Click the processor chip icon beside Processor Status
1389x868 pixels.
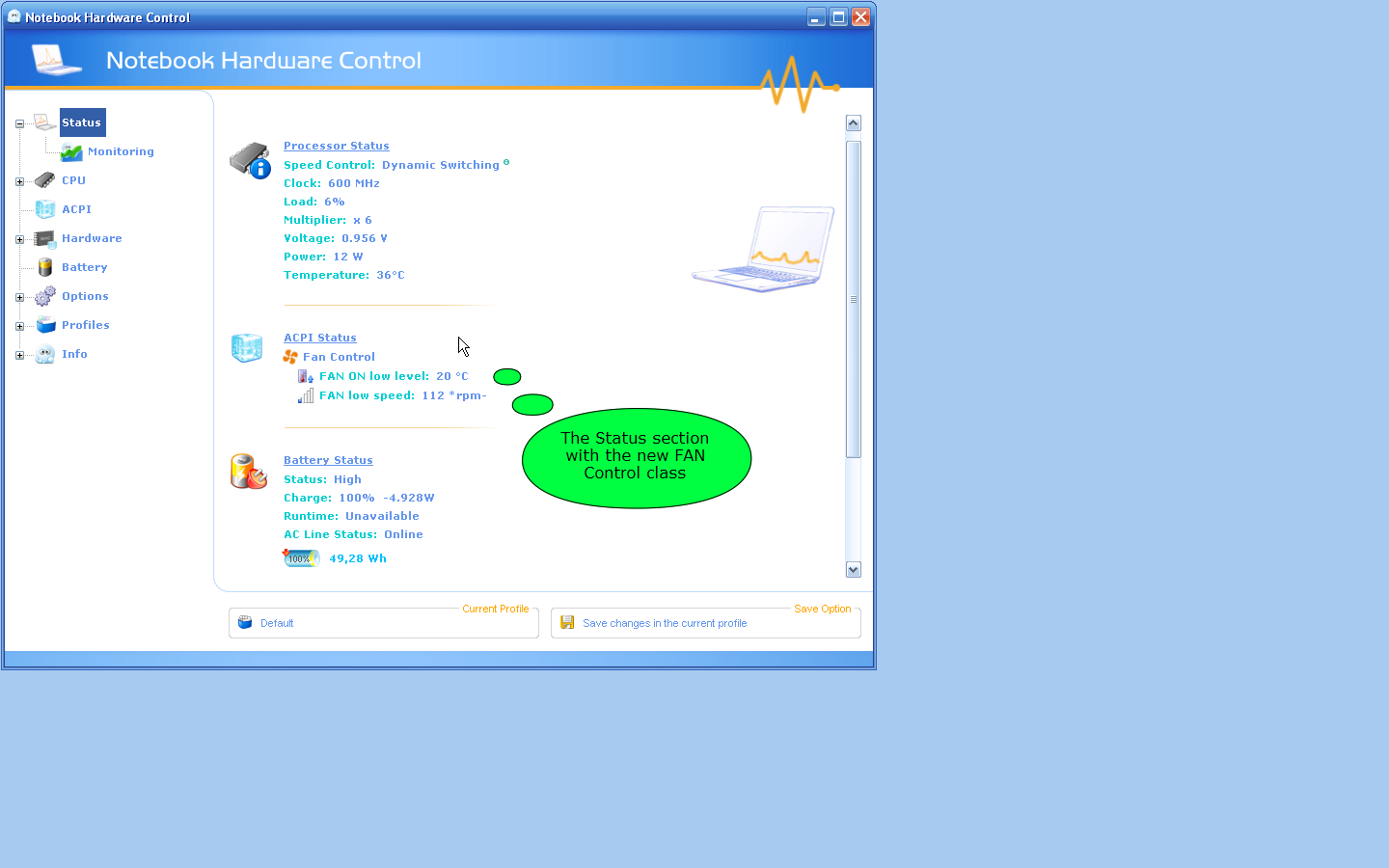coord(250,160)
